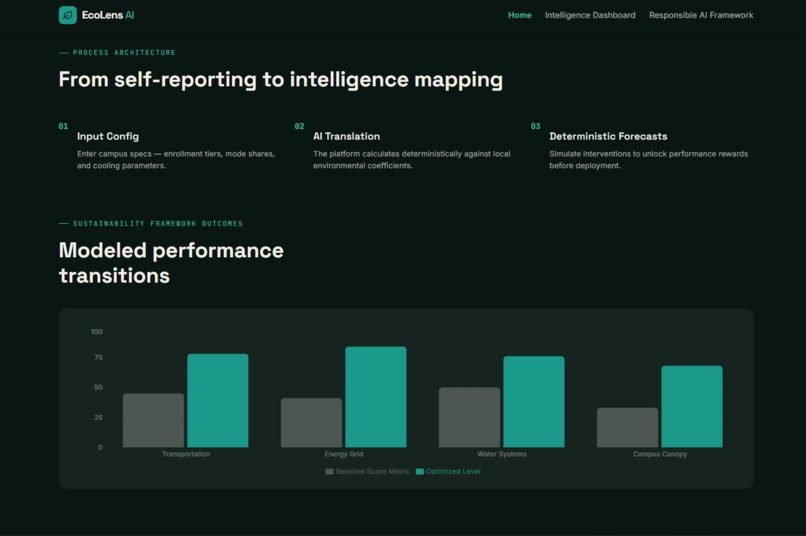
Task: Open the Intelligence Dashboard nav link
Action: click(590, 15)
